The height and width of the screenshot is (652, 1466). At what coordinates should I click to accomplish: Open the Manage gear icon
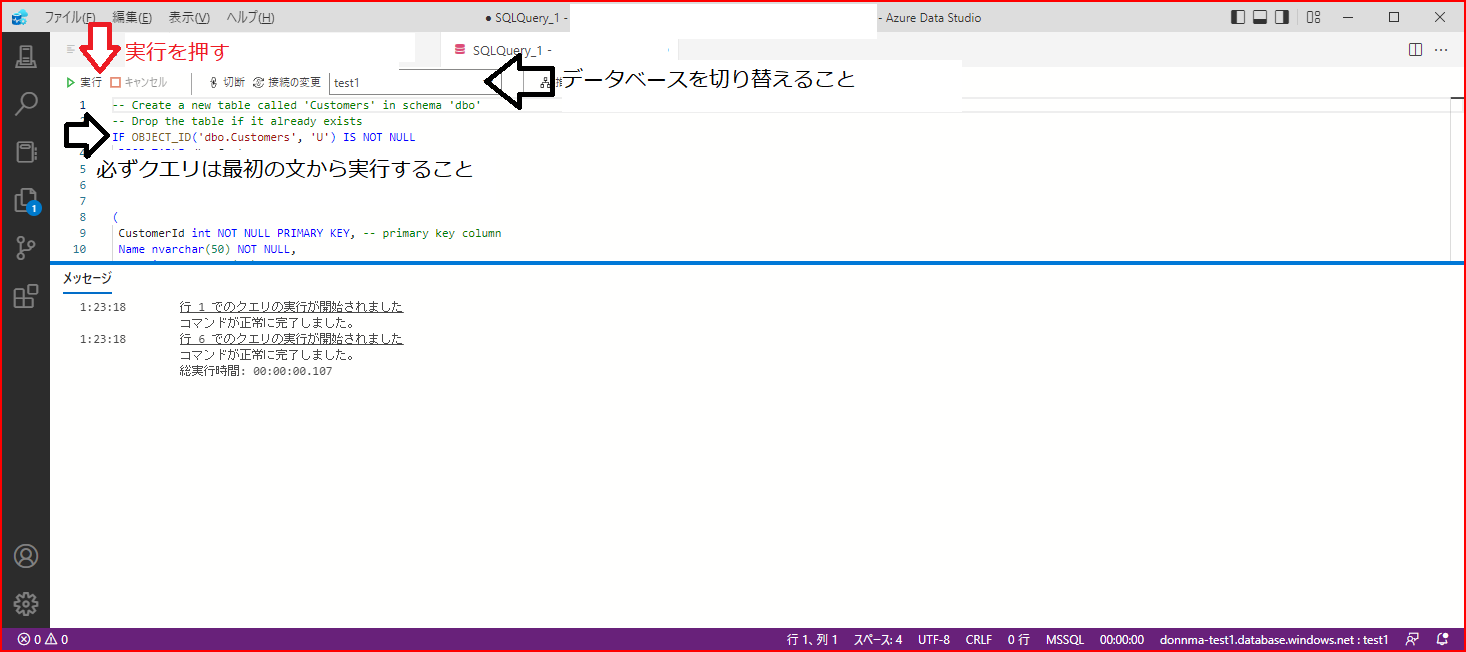point(26,604)
